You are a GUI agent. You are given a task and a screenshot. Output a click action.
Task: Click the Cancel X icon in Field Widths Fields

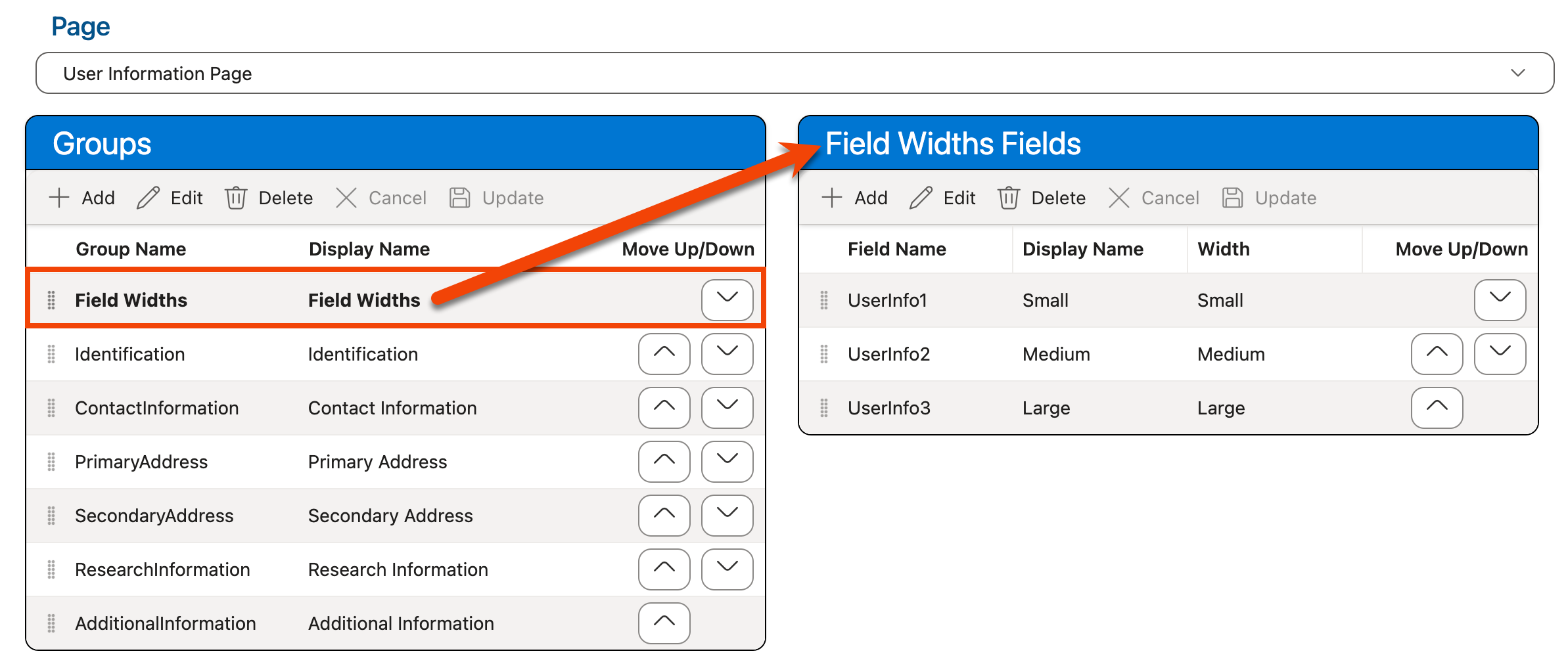coord(1119,198)
